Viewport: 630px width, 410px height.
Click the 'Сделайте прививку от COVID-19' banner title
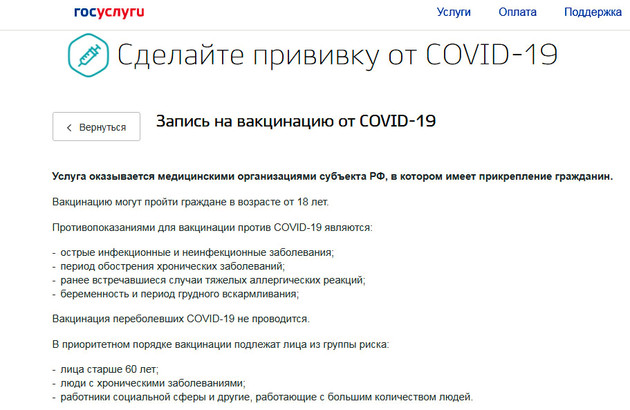point(336,56)
